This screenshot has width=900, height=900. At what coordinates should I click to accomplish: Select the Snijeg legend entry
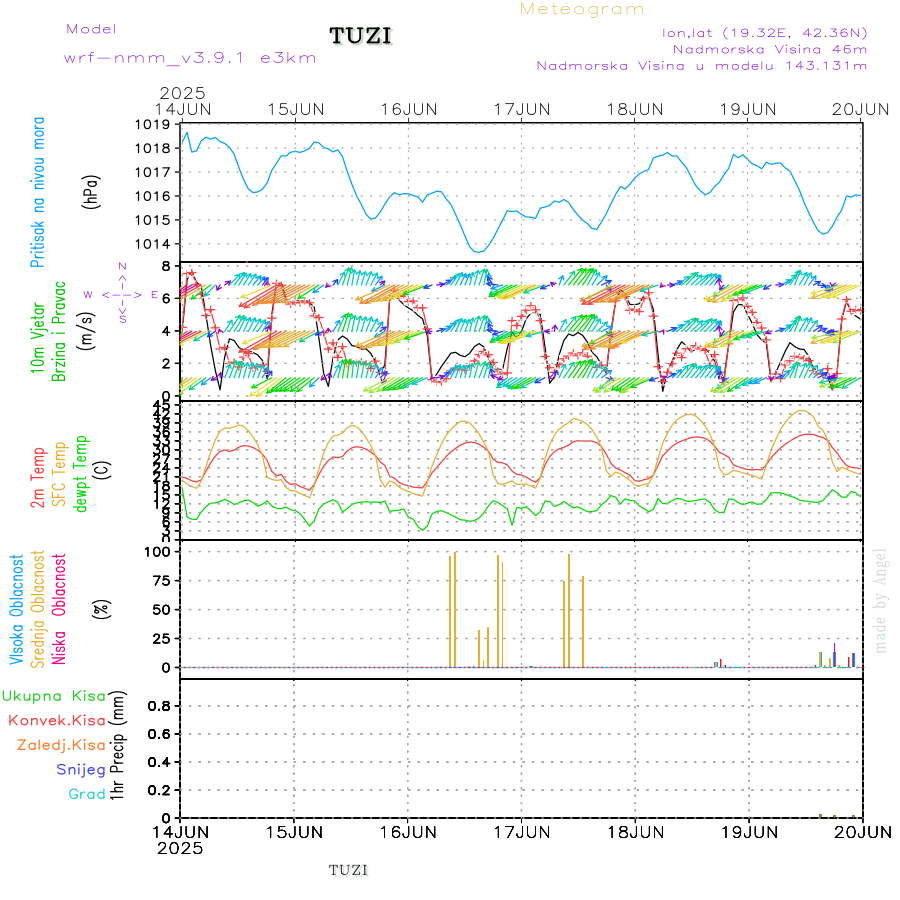coord(79,769)
